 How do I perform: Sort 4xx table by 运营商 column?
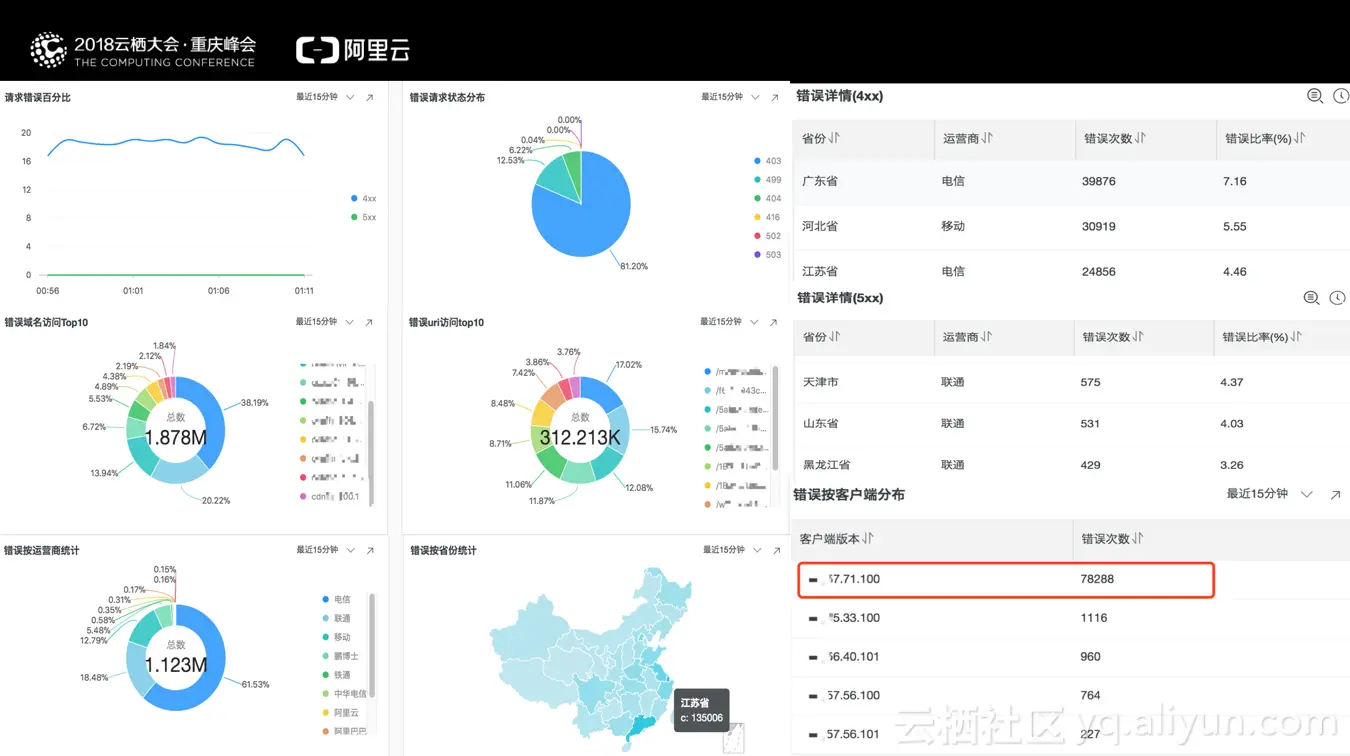coord(987,138)
